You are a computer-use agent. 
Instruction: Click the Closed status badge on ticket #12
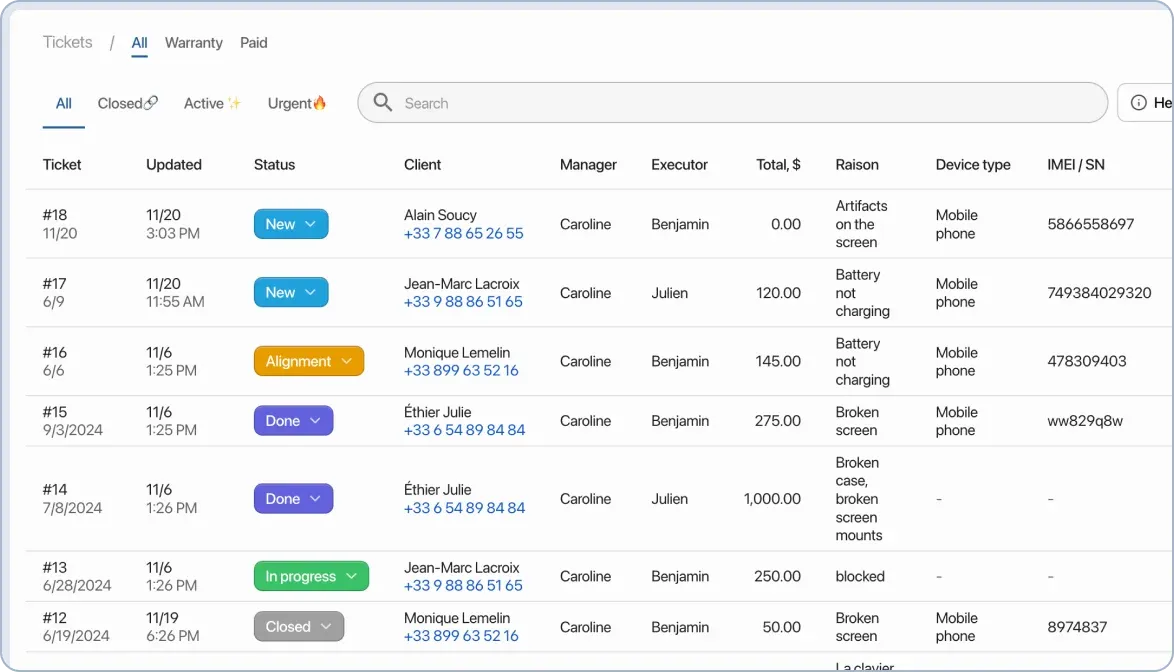(x=298, y=626)
